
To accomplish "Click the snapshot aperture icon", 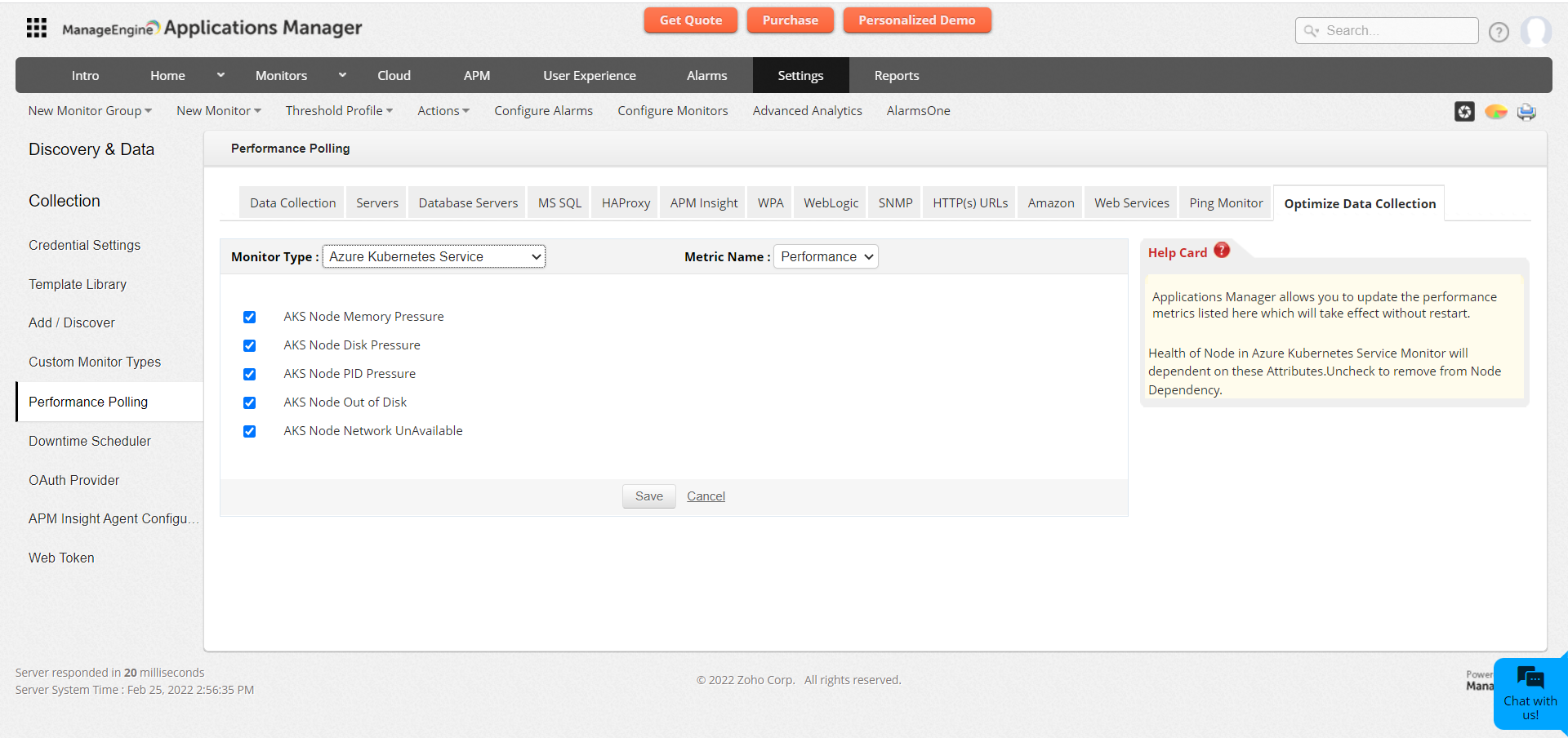I will pyautogui.click(x=1464, y=112).
